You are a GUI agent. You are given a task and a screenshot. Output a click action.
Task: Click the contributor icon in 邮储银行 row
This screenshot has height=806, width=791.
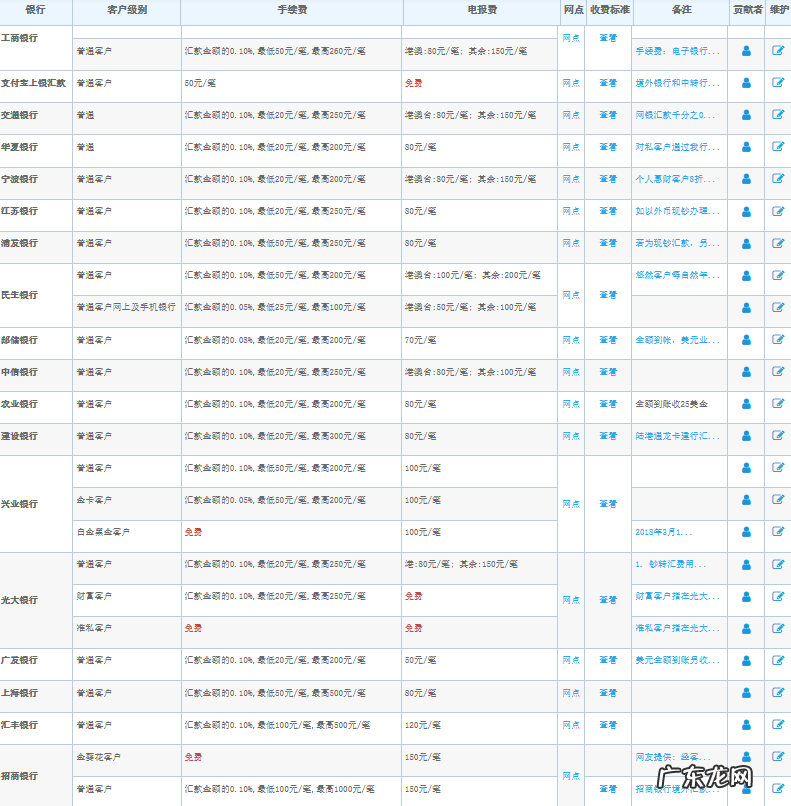746,340
